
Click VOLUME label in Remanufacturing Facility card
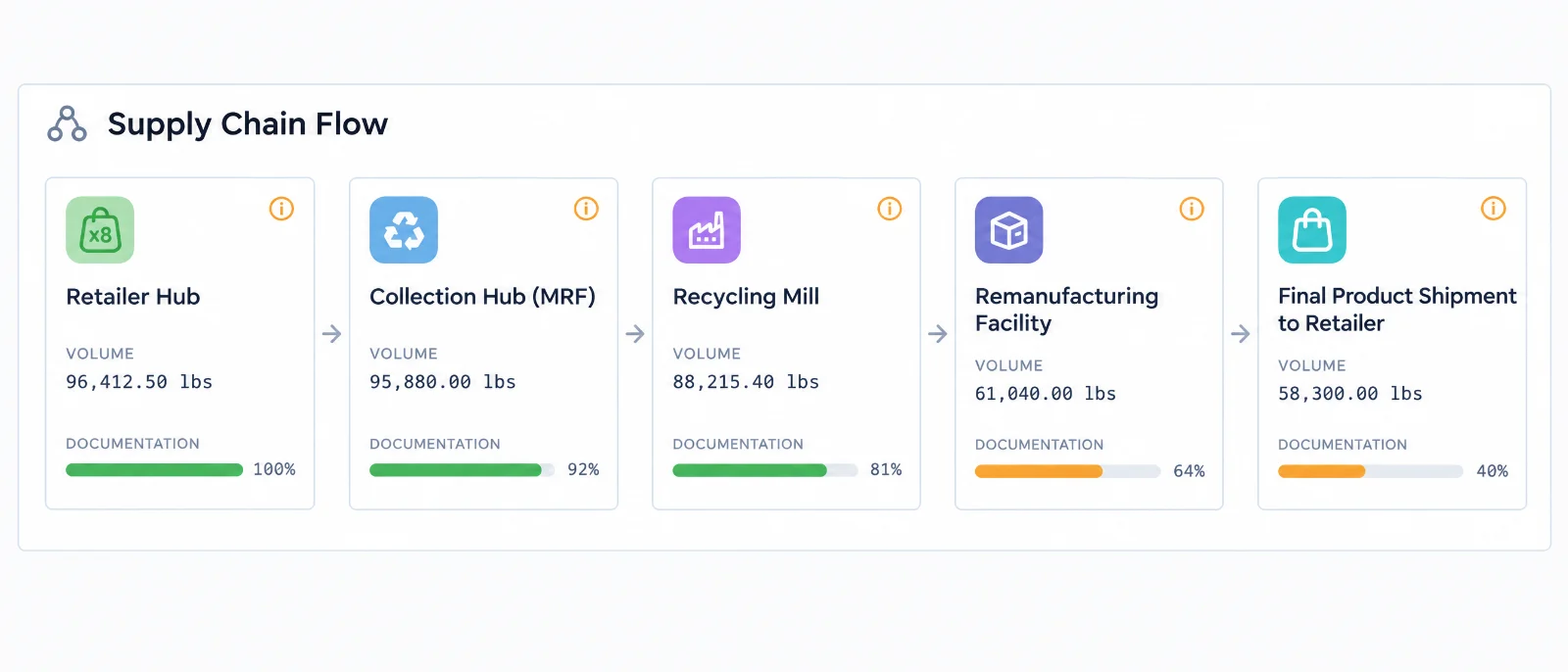(x=1009, y=365)
